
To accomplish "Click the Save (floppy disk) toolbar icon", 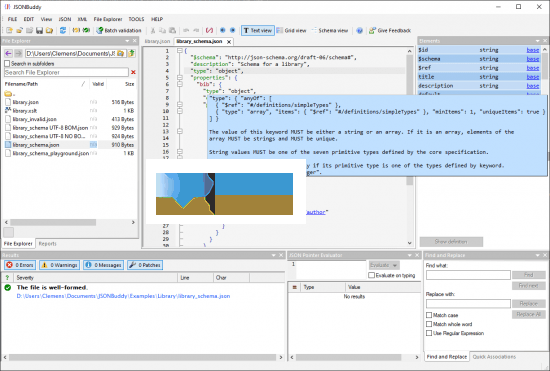I will click(x=39, y=31).
